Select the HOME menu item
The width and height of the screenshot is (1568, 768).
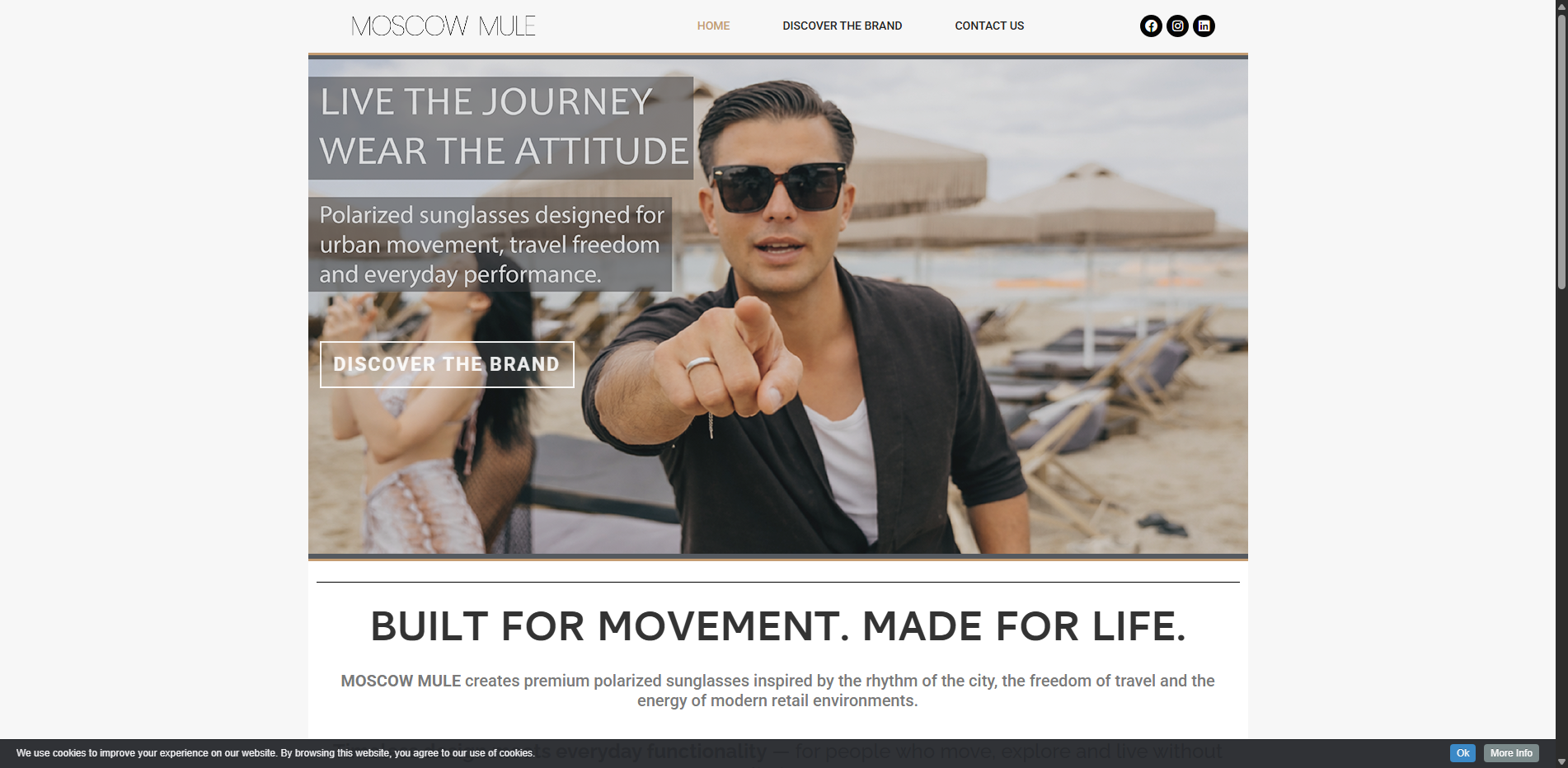click(x=713, y=26)
